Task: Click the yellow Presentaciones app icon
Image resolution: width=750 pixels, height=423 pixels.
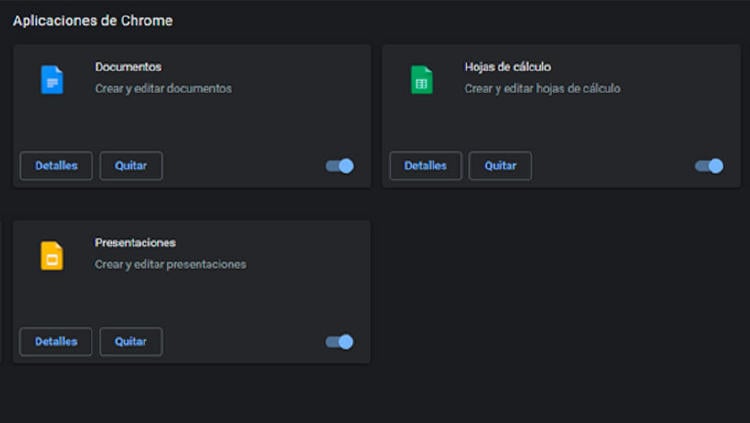Action: pyautogui.click(x=52, y=256)
